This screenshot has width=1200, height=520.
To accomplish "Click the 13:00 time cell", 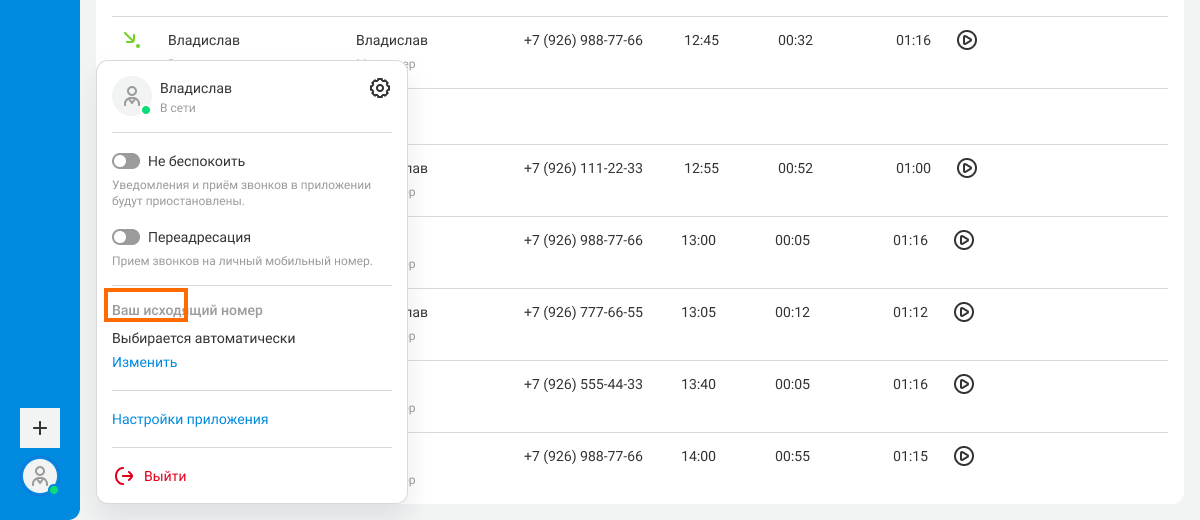I will tap(698, 240).
